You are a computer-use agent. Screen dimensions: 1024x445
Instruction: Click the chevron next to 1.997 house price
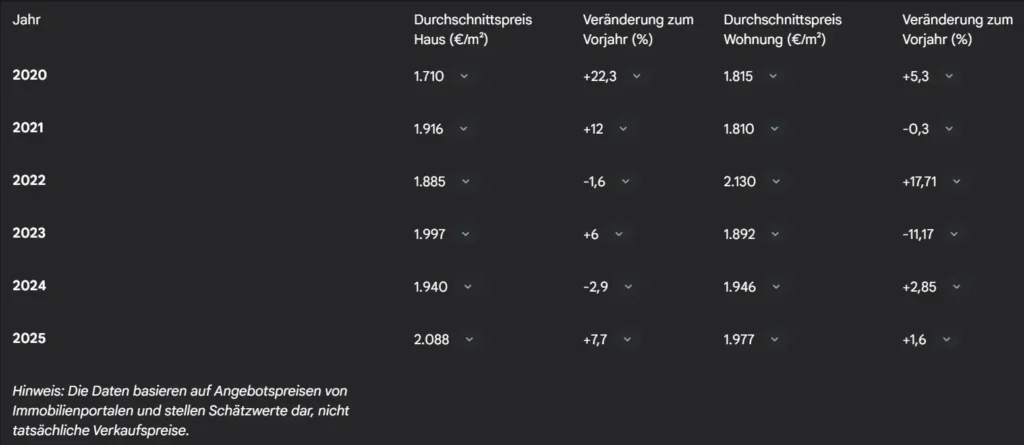(464, 234)
